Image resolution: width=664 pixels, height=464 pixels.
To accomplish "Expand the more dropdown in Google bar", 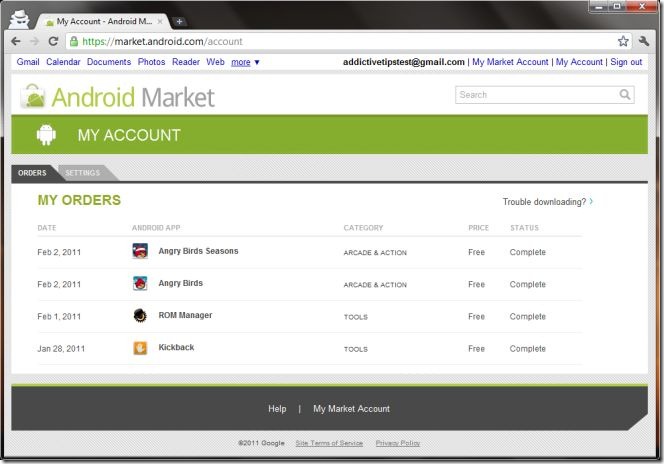I will click(x=245, y=62).
